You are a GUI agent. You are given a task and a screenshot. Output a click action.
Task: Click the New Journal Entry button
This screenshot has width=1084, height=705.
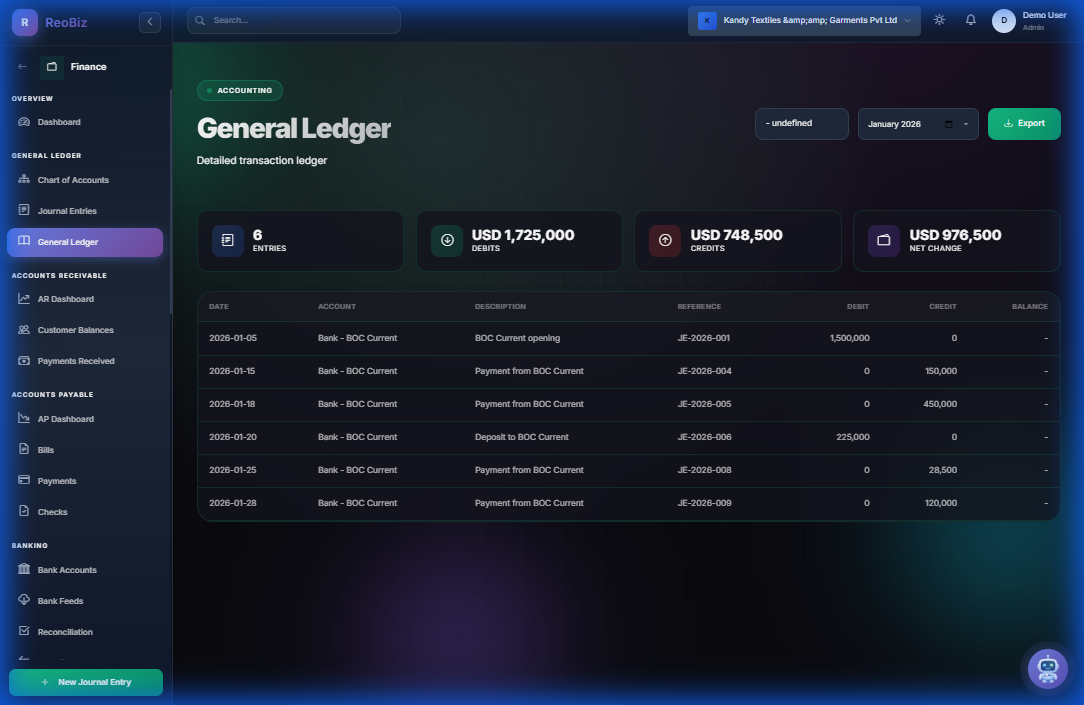[x=85, y=682]
